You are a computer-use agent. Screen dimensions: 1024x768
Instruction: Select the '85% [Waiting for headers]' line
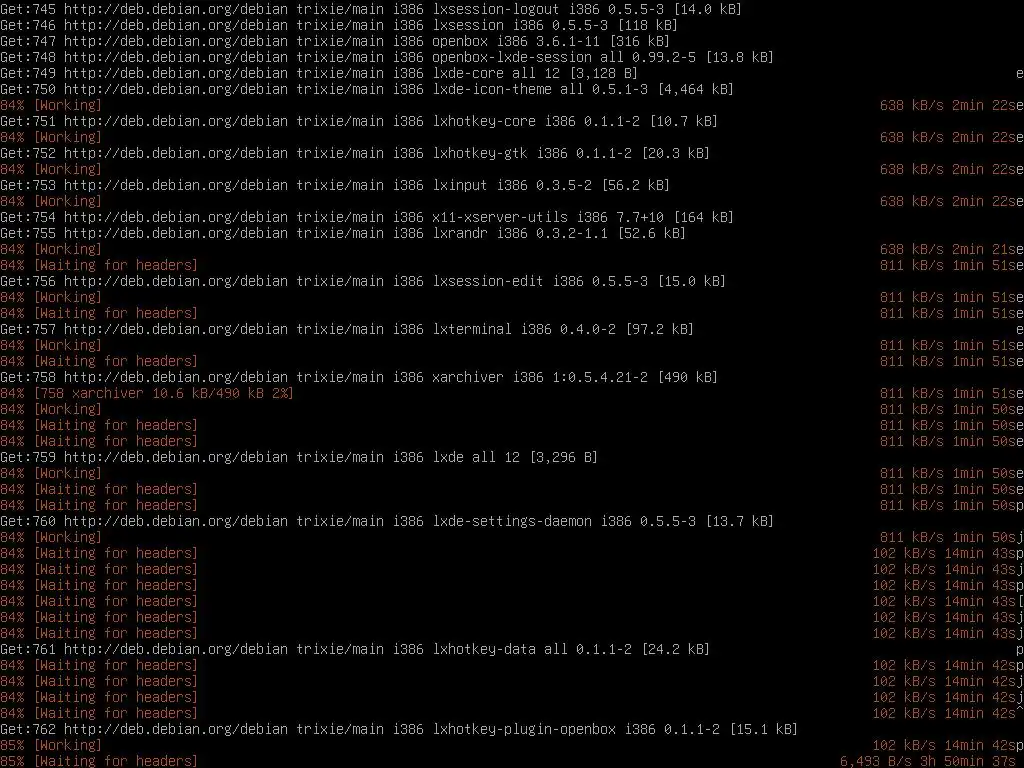[99, 761]
